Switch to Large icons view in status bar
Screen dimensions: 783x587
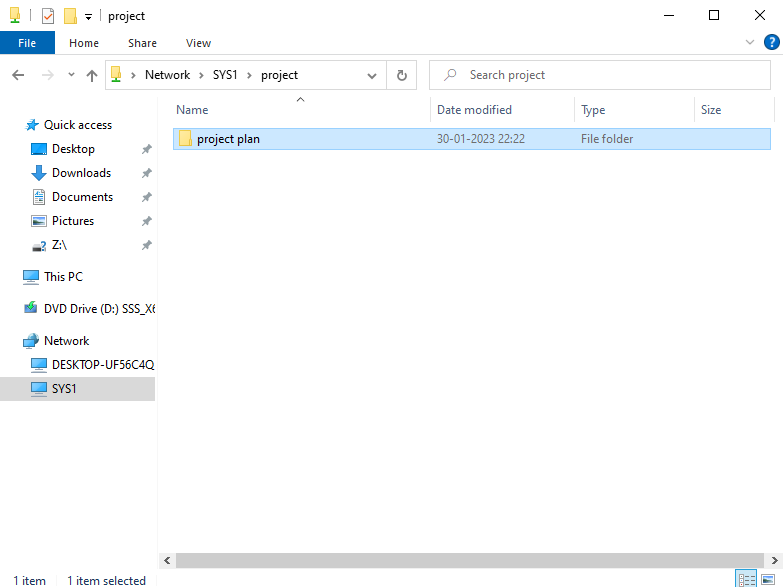768,580
